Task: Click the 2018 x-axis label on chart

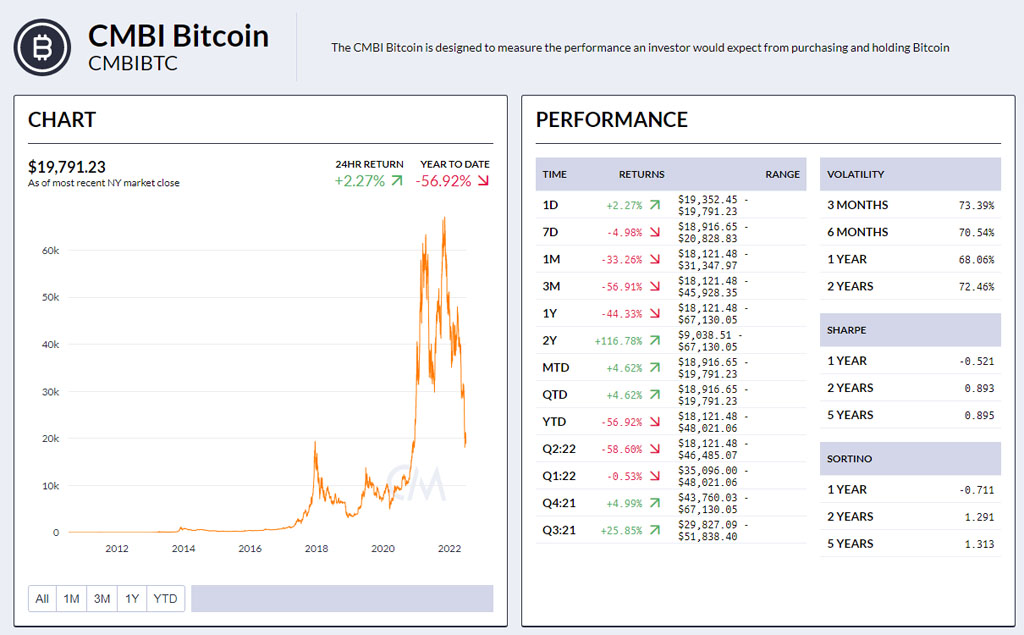Action: point(316,549)
